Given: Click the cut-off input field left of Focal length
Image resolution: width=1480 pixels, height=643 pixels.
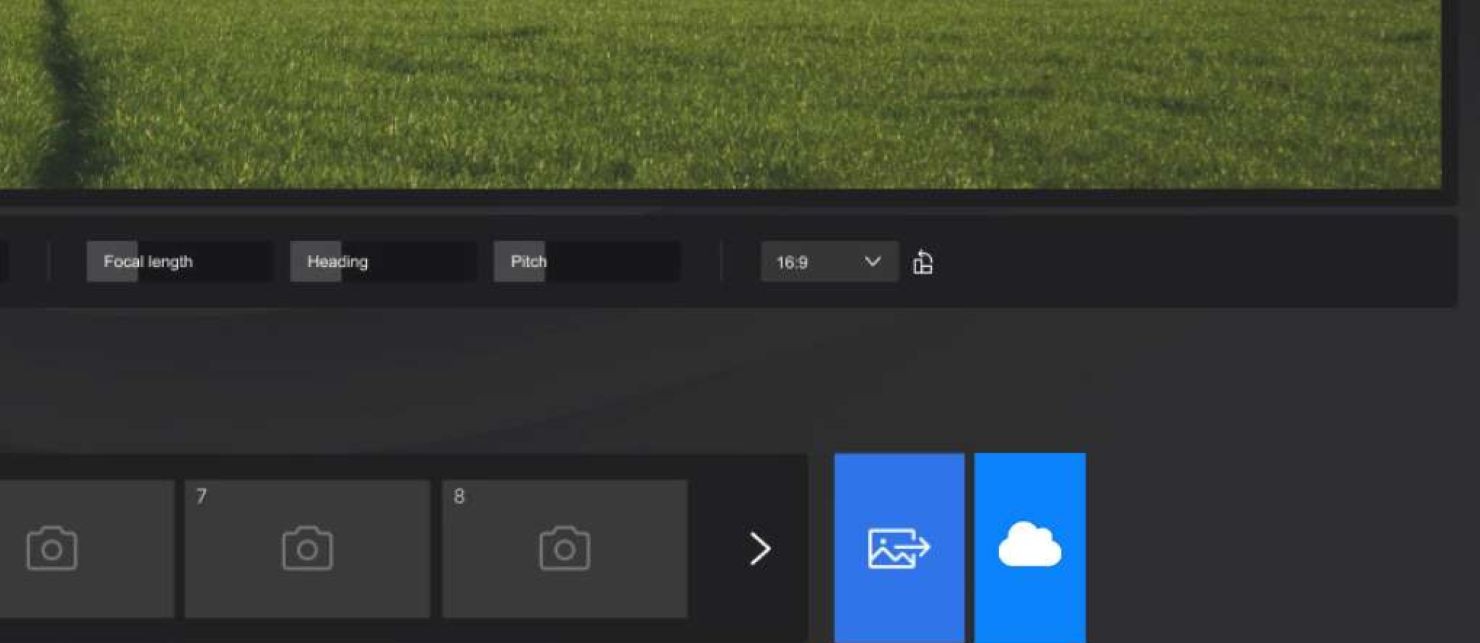Looking at the screenshot, I should click(4, 262).
